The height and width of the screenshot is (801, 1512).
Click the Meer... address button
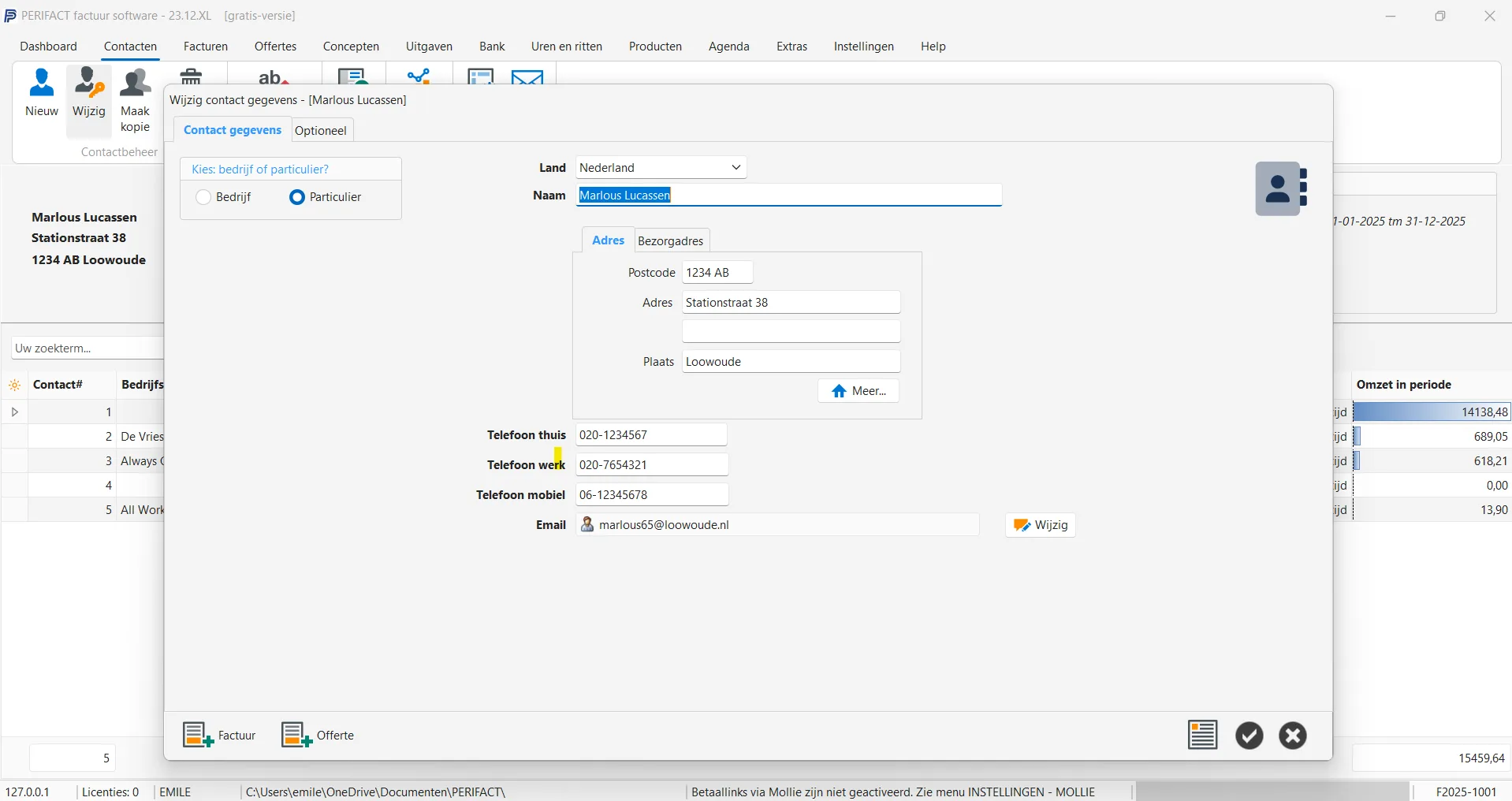(x=858, y=391)
